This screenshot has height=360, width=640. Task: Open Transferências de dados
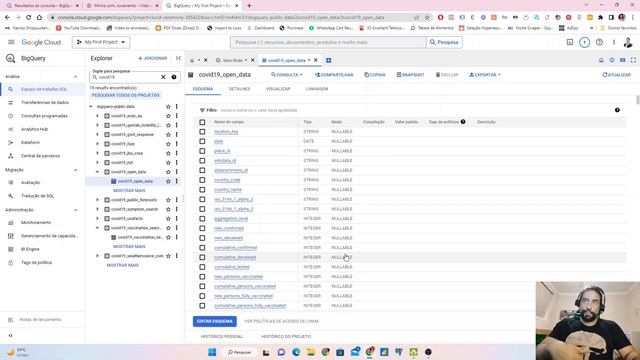coord(42,102)
